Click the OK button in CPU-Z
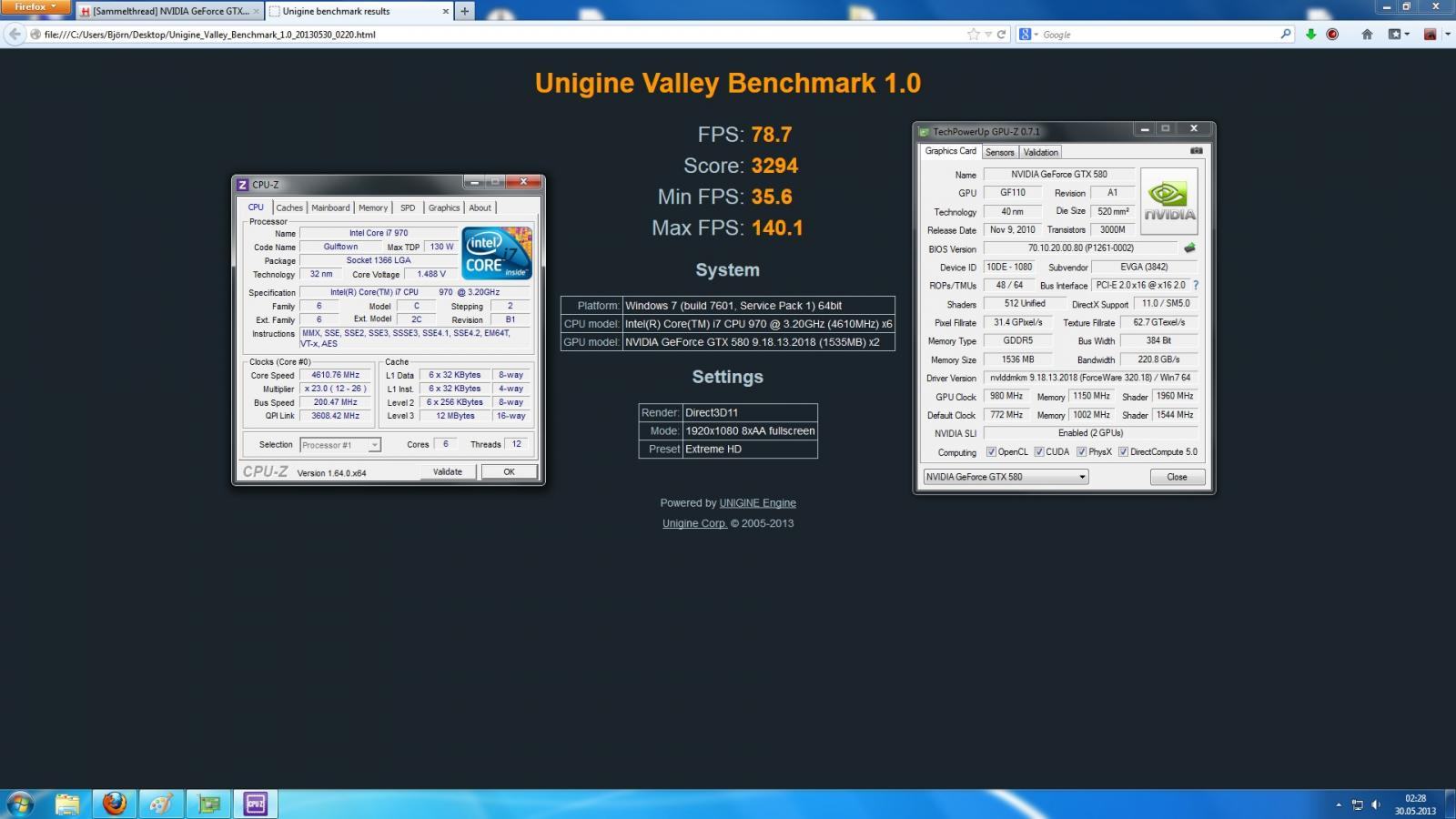1456x819 pixels. tap(509, 471)
